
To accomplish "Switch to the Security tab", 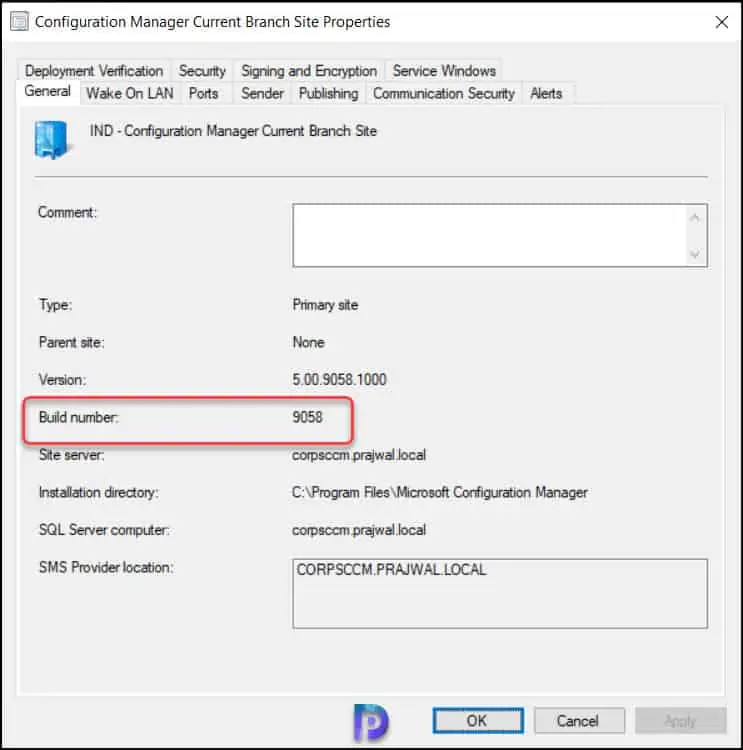I will (x=202, y=71).
